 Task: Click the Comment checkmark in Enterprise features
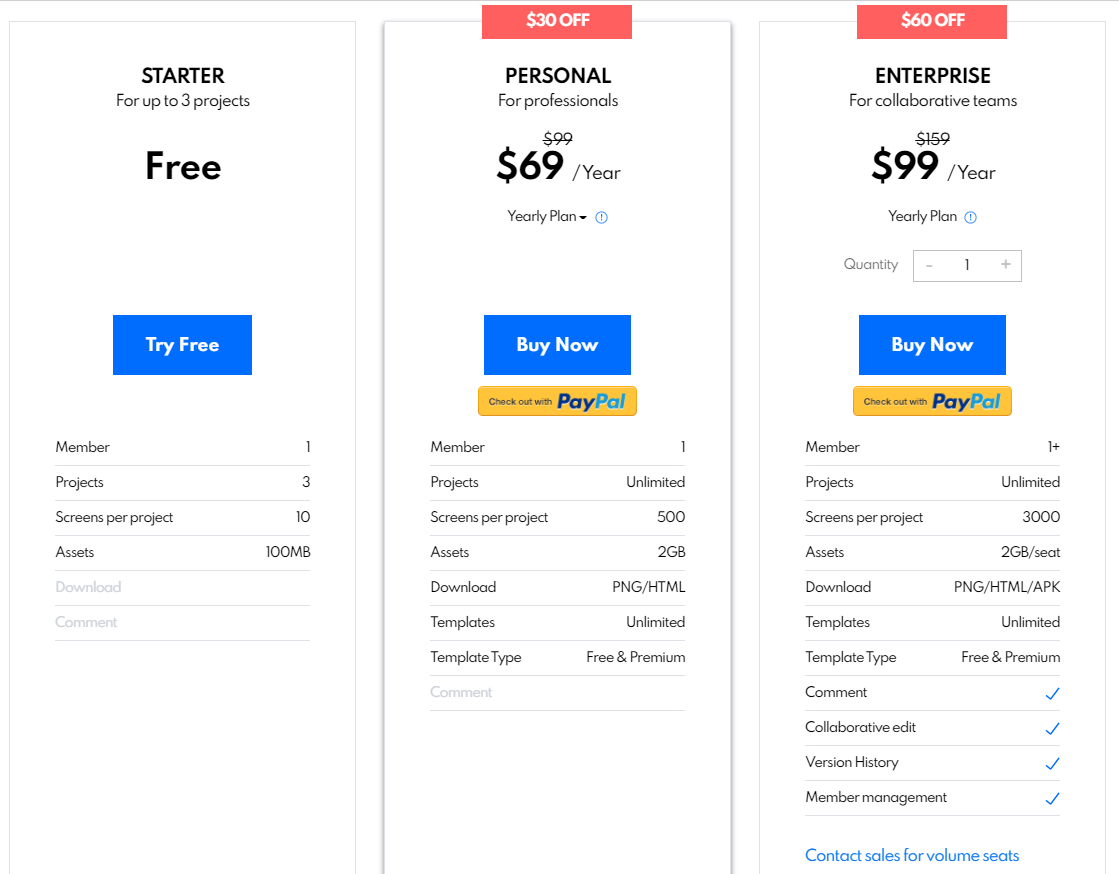coord(1052,693)
